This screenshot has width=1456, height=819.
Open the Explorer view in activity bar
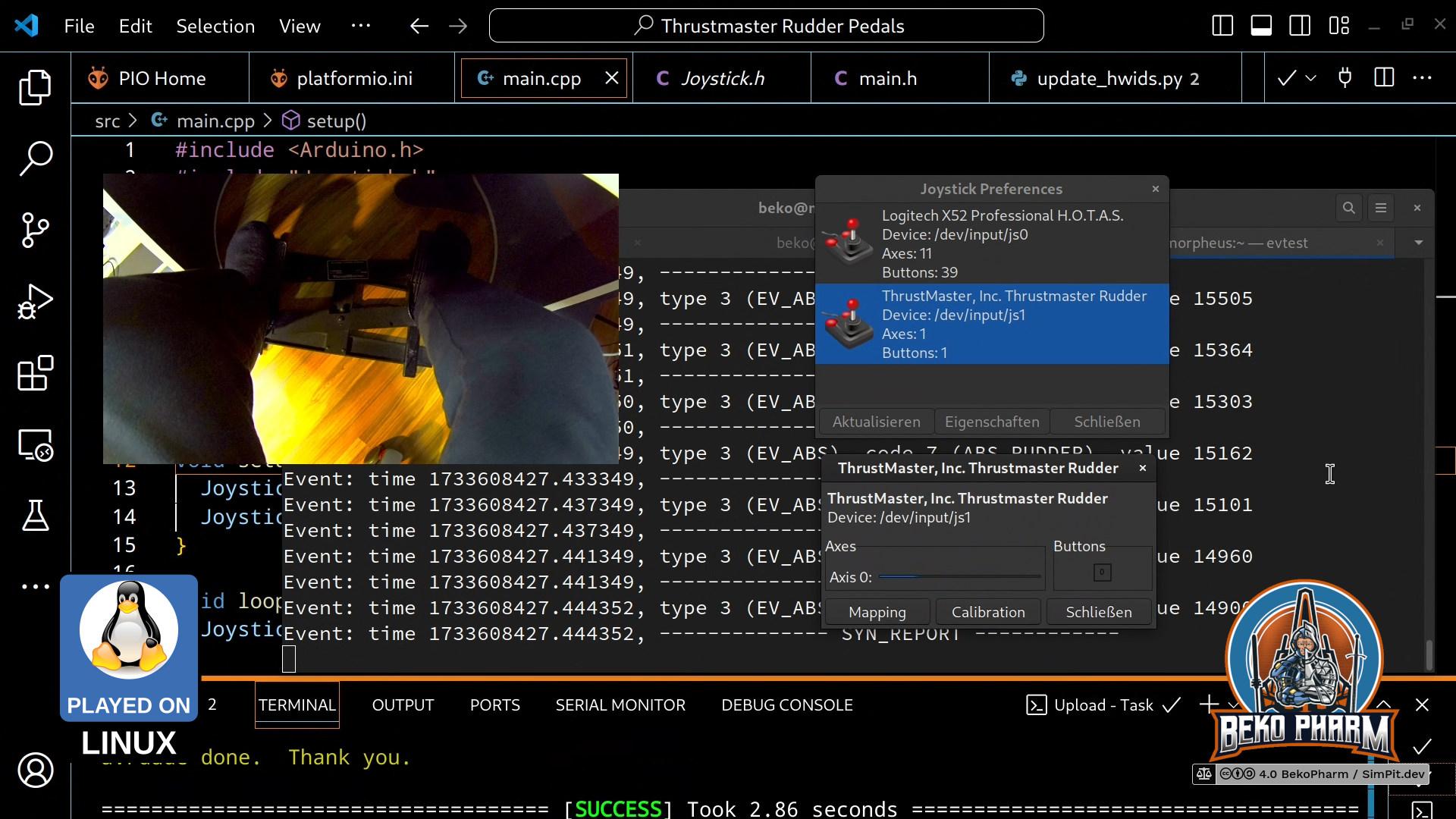click(x=35, y=87)
